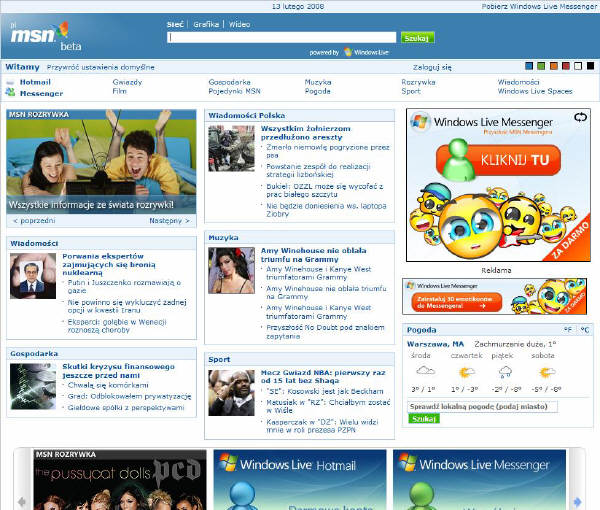
Task: Open headline Skutki kryzysu finansowego
Action: 118,371
